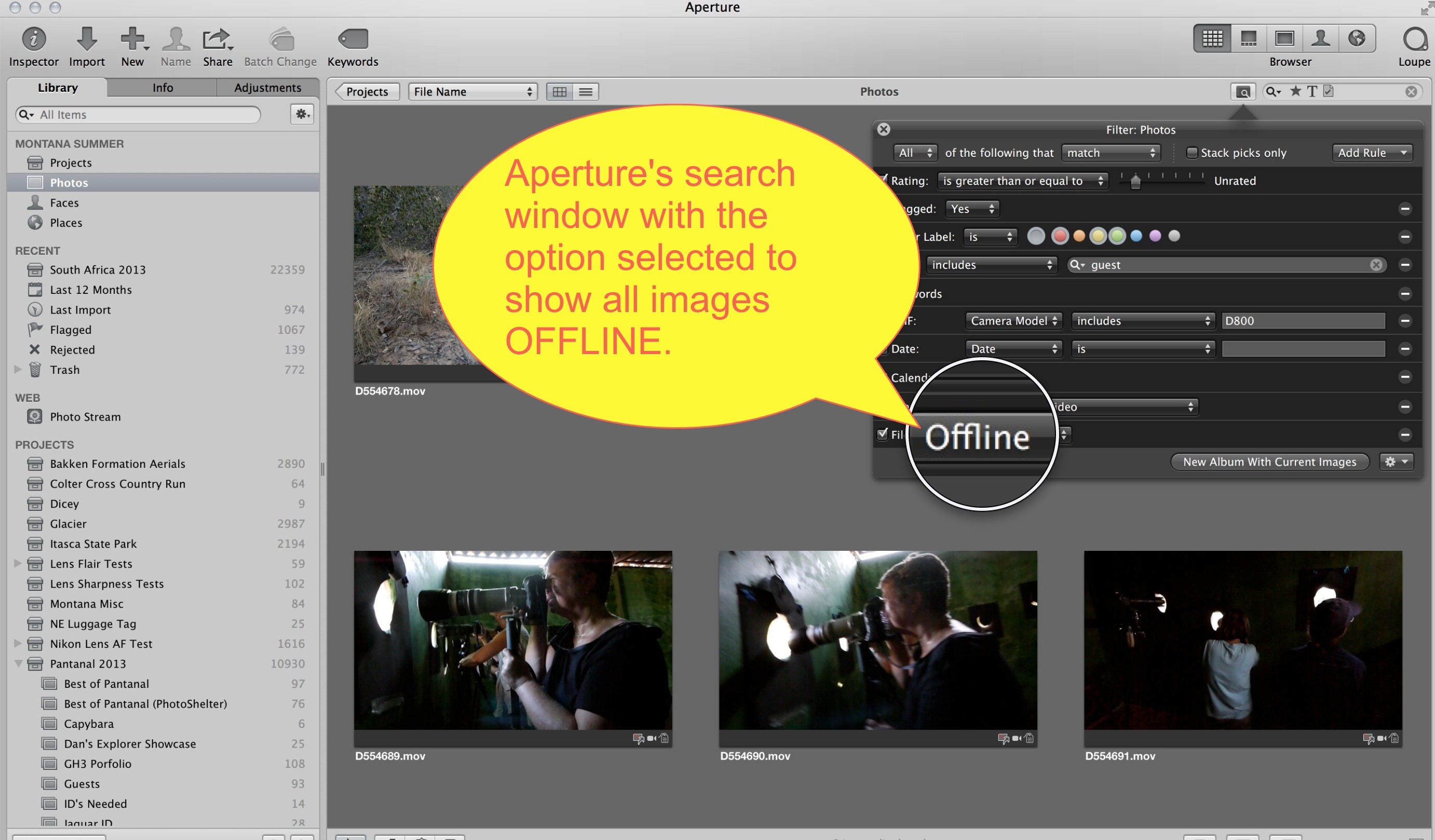1435x840 pixels.
Task: Expand the Lens Flair Tests project
Action: (x=18, y=564)
